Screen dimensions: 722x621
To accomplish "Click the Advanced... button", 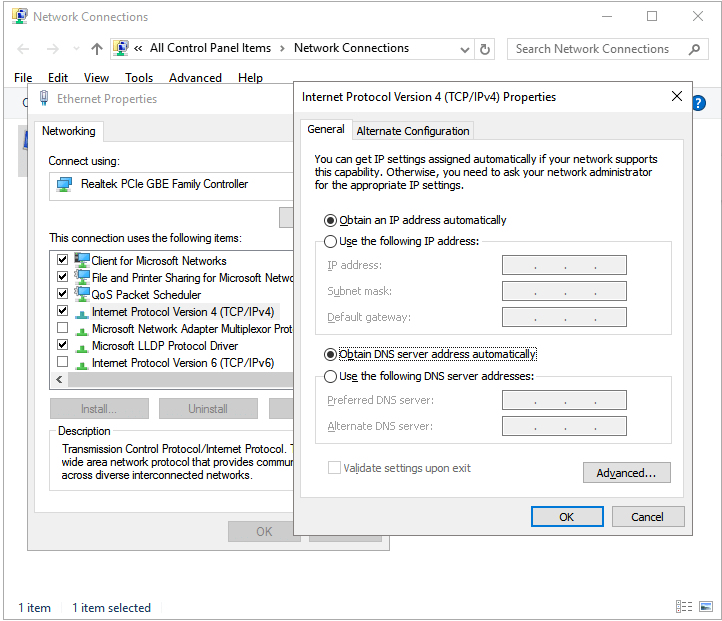I will pos(626,473).
